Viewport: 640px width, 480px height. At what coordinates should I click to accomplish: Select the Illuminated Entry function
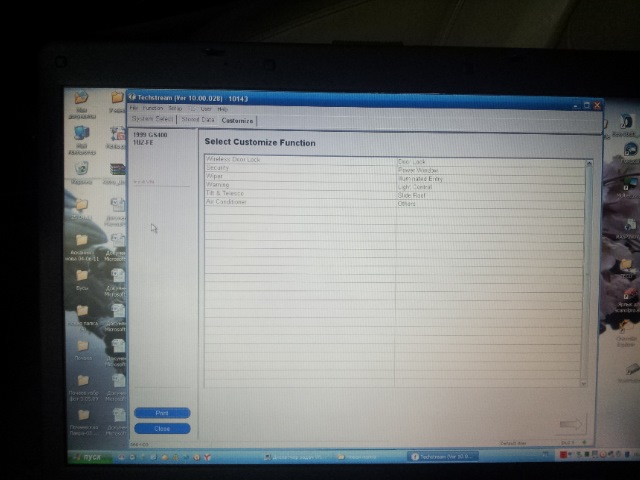490,179
